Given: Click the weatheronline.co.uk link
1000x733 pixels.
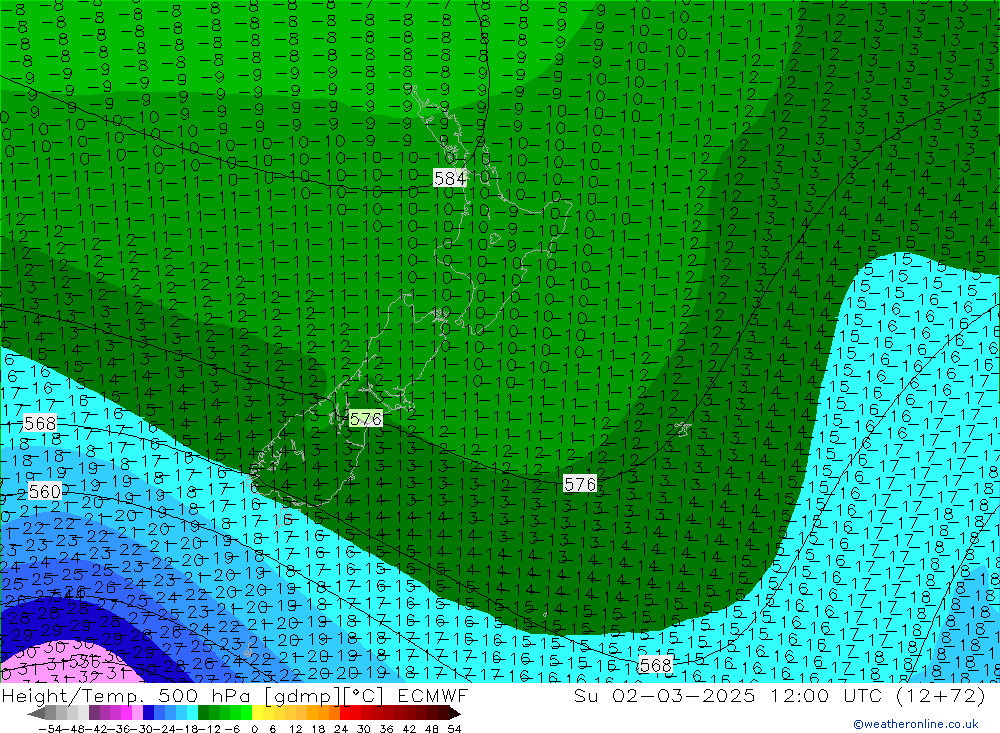Looking at the screenshot, I should pos(916,724).
